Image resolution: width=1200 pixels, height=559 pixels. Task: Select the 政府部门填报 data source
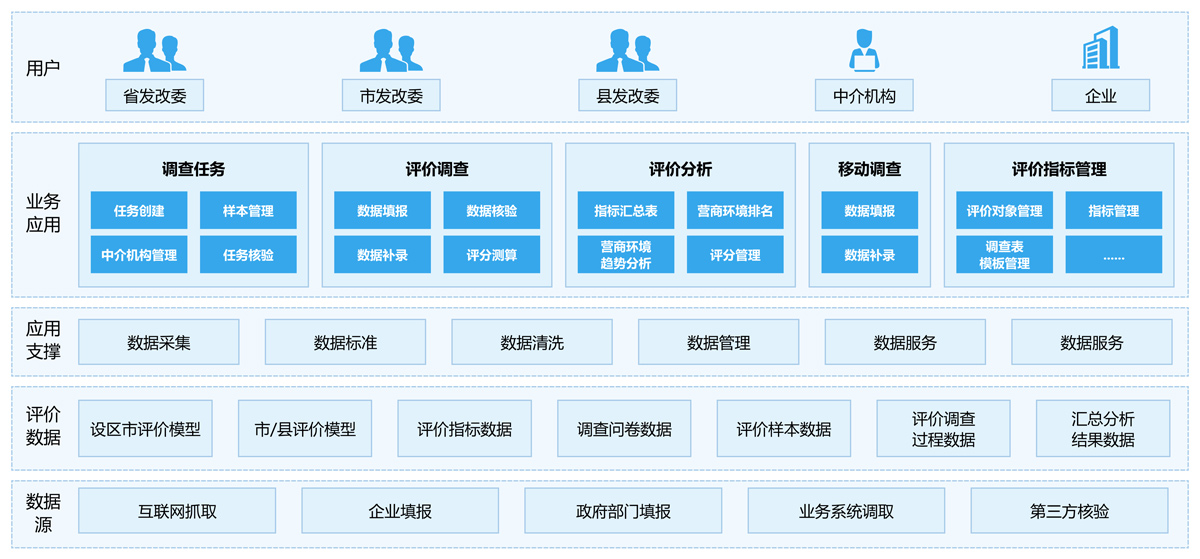623,511
